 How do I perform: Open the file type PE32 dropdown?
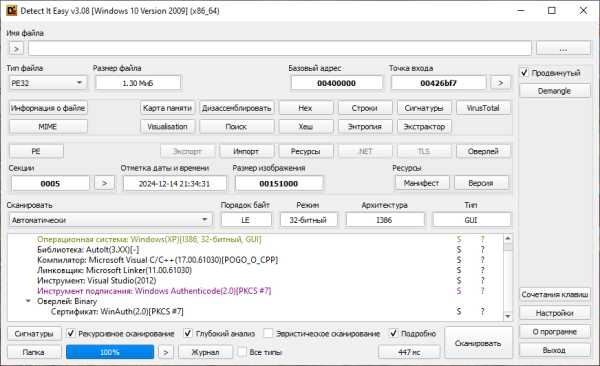[x=48, y=83]
